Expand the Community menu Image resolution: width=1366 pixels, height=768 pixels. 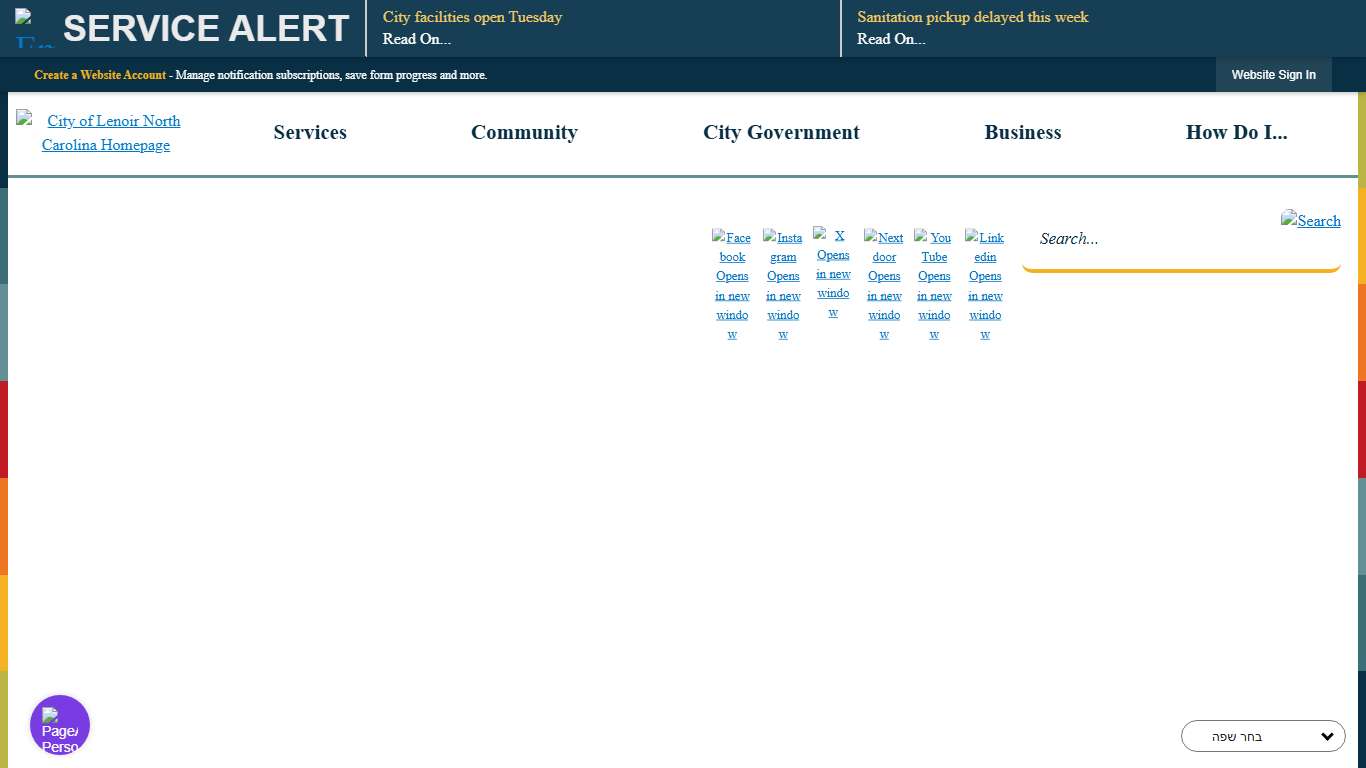(524, 133)
